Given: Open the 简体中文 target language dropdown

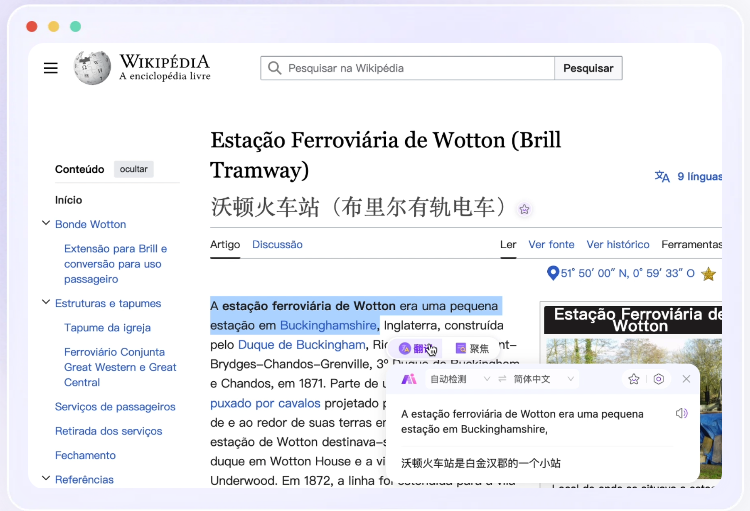Looking at the screenshot, I should pyautogui.click(x=543, y=379).
